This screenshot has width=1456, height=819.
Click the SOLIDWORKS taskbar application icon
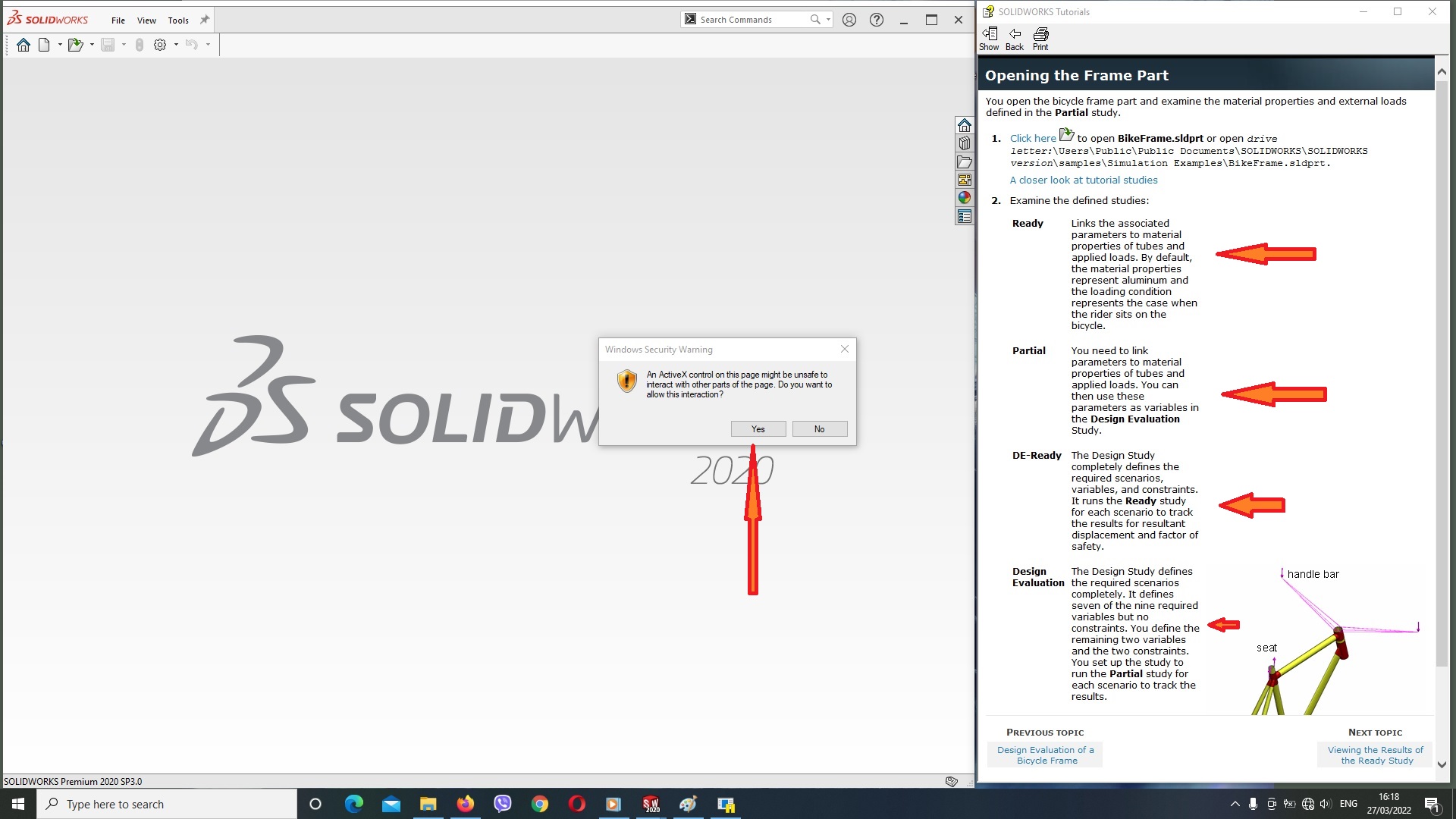[651, 804]
